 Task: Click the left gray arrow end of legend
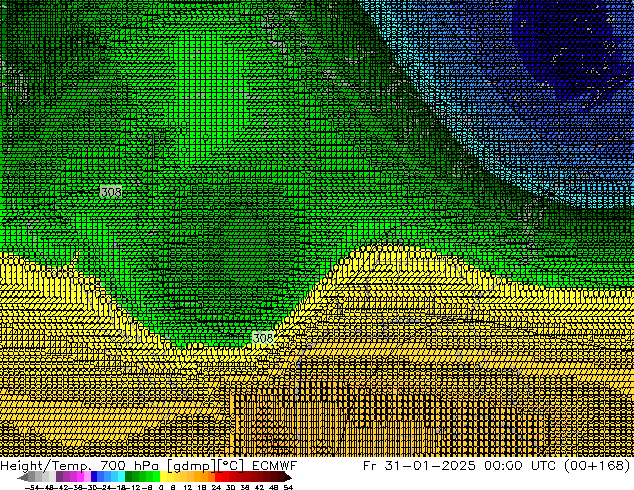[23, 477]
